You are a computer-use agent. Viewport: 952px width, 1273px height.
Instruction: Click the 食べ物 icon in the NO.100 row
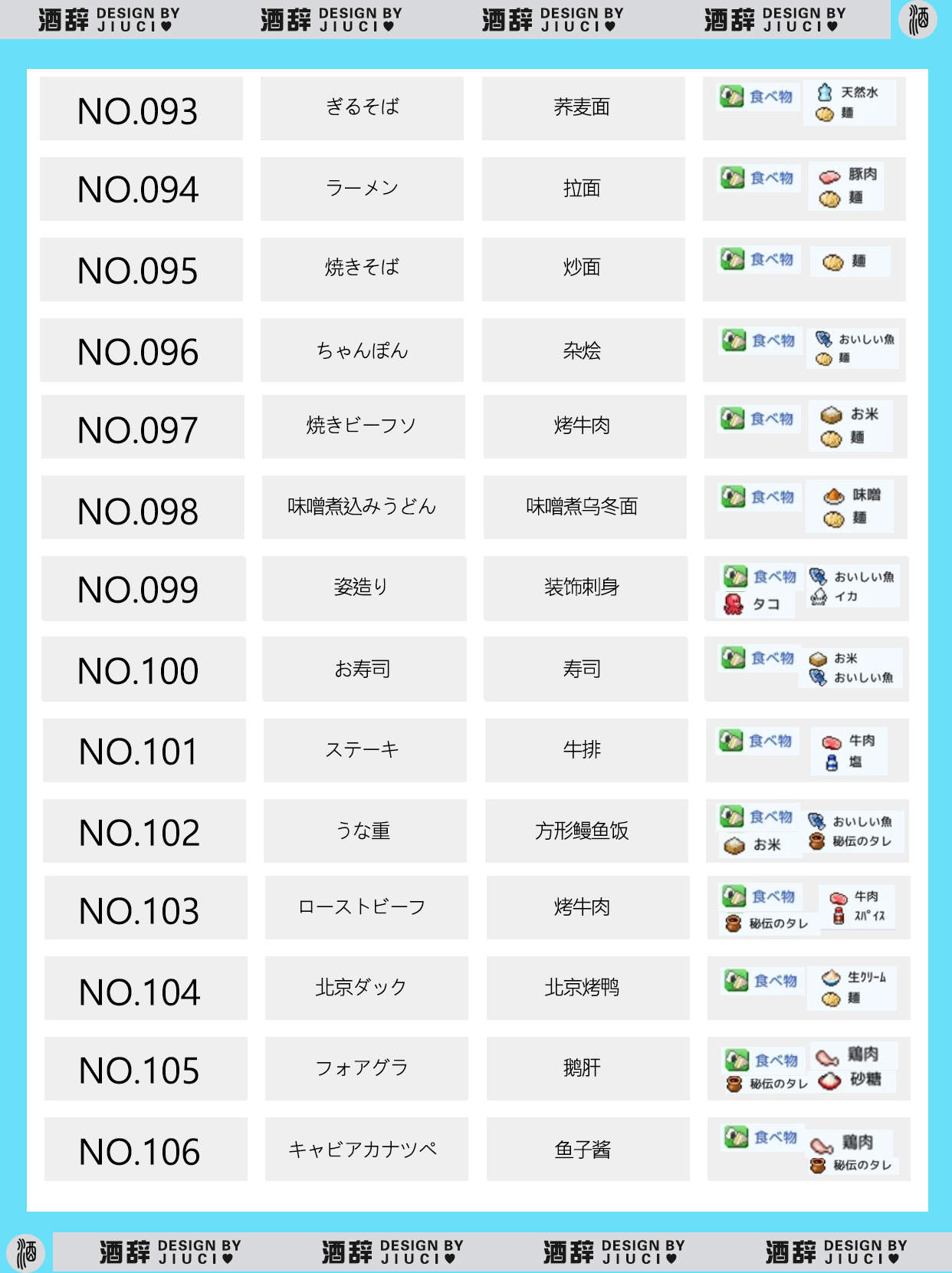pyautogui.click(x=734, y=658)
